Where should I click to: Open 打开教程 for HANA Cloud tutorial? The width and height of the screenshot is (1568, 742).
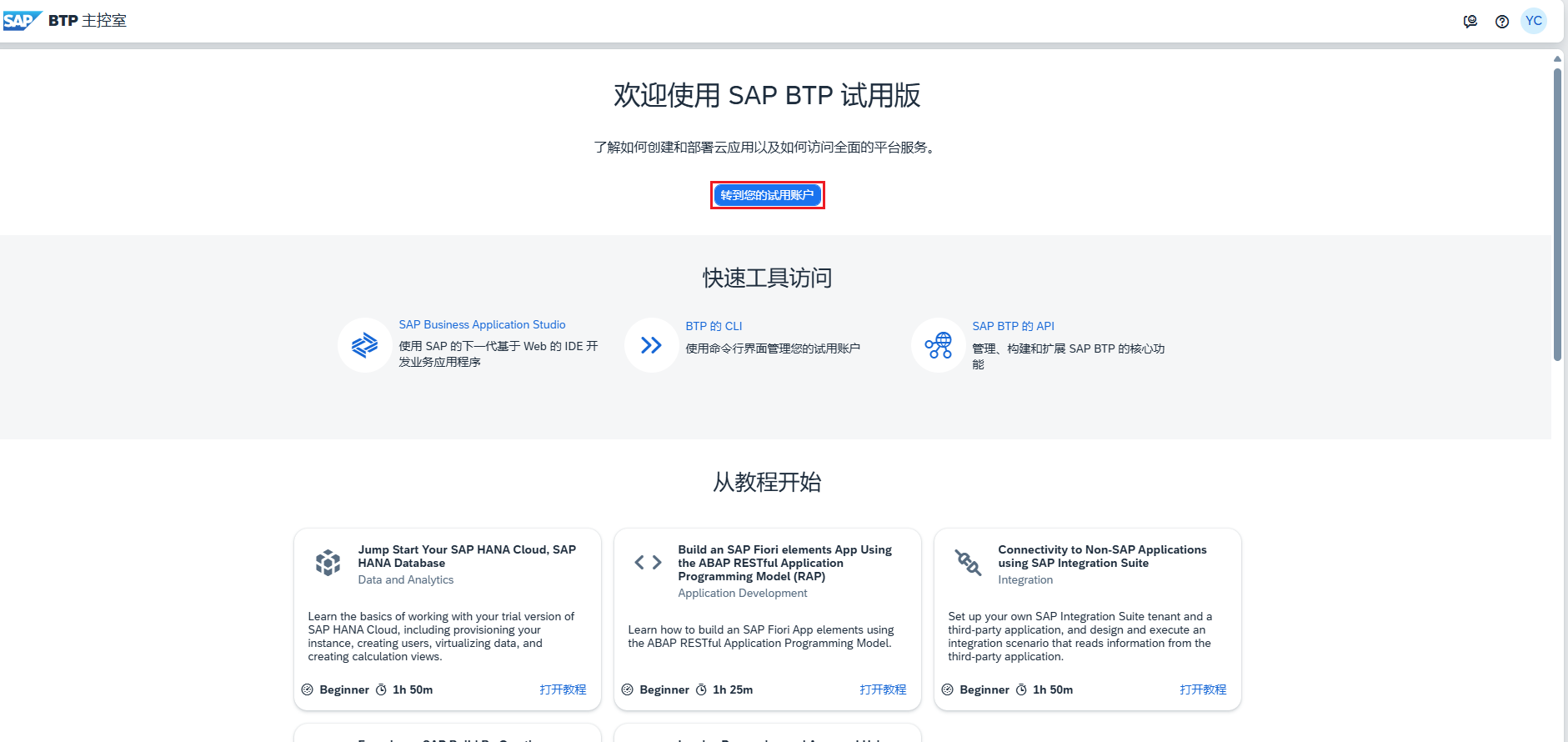coord(563,689)
